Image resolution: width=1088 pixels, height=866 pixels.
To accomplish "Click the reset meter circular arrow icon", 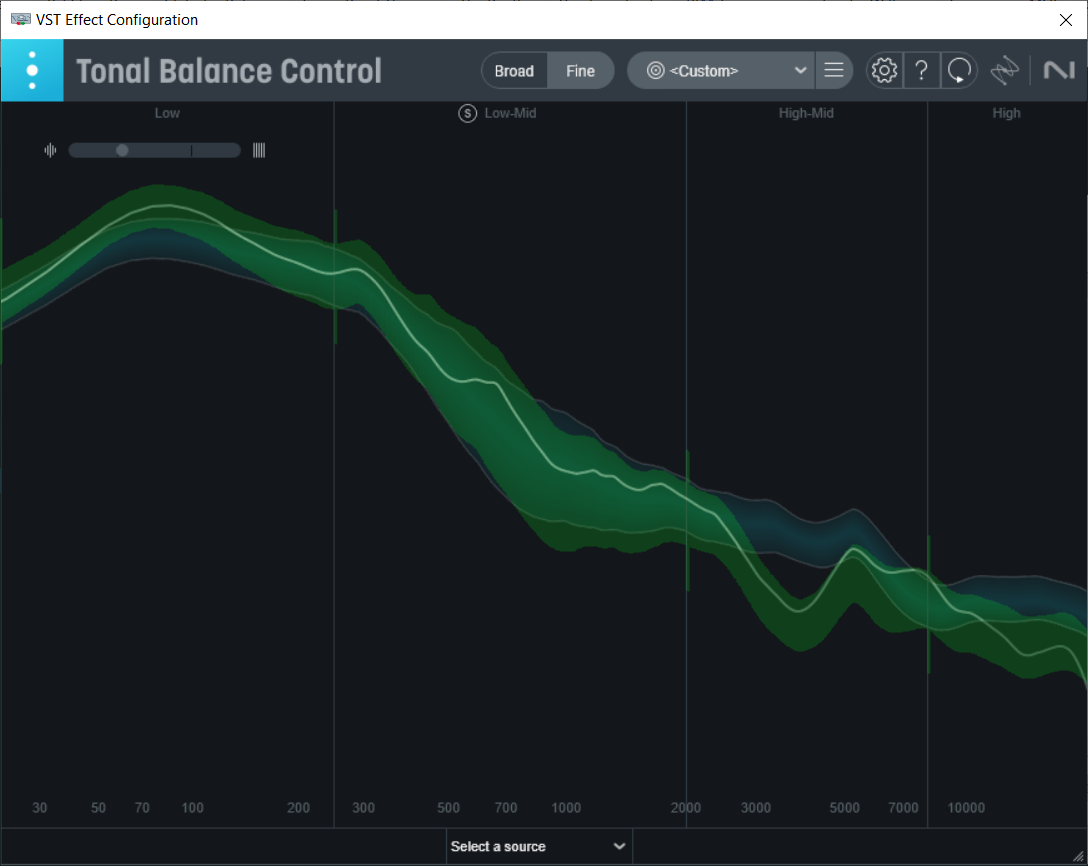I will point(959,70).
